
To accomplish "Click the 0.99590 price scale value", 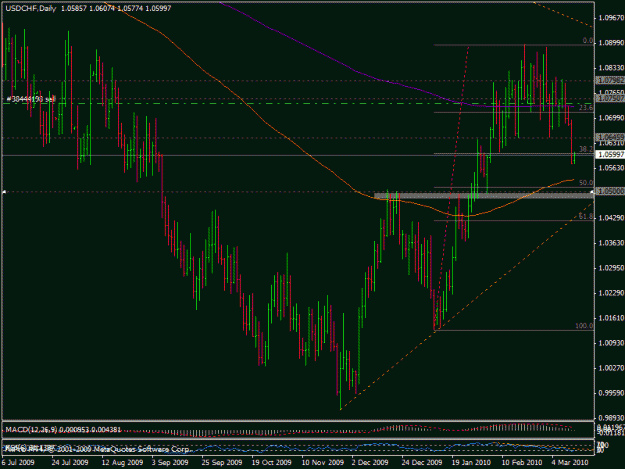I will pyautogui.click(x=611, y=393).
